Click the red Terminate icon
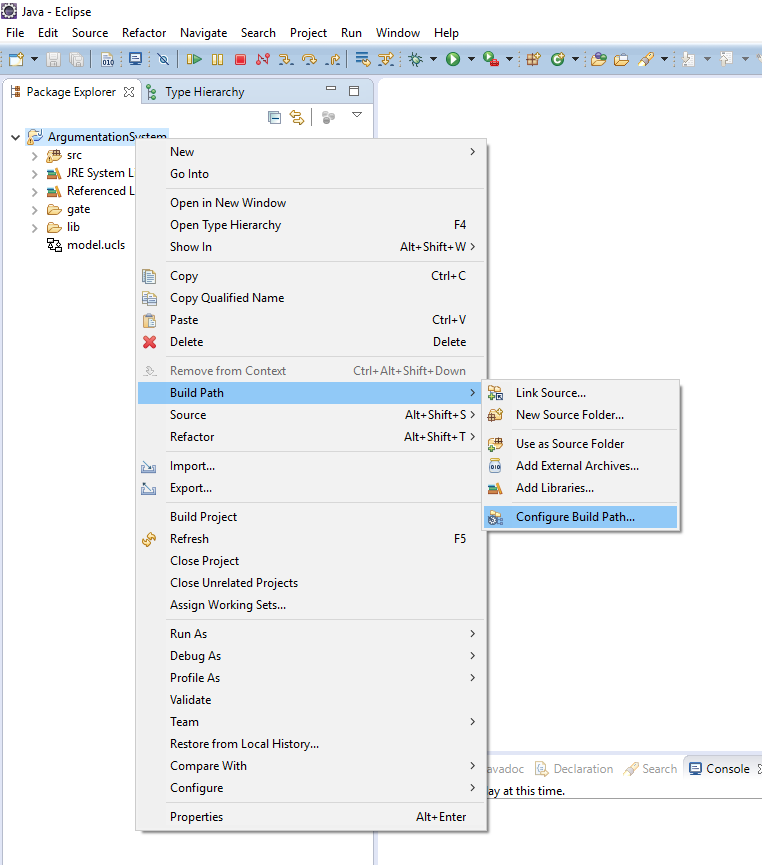 pyautogui.click(x=240, y=59)
